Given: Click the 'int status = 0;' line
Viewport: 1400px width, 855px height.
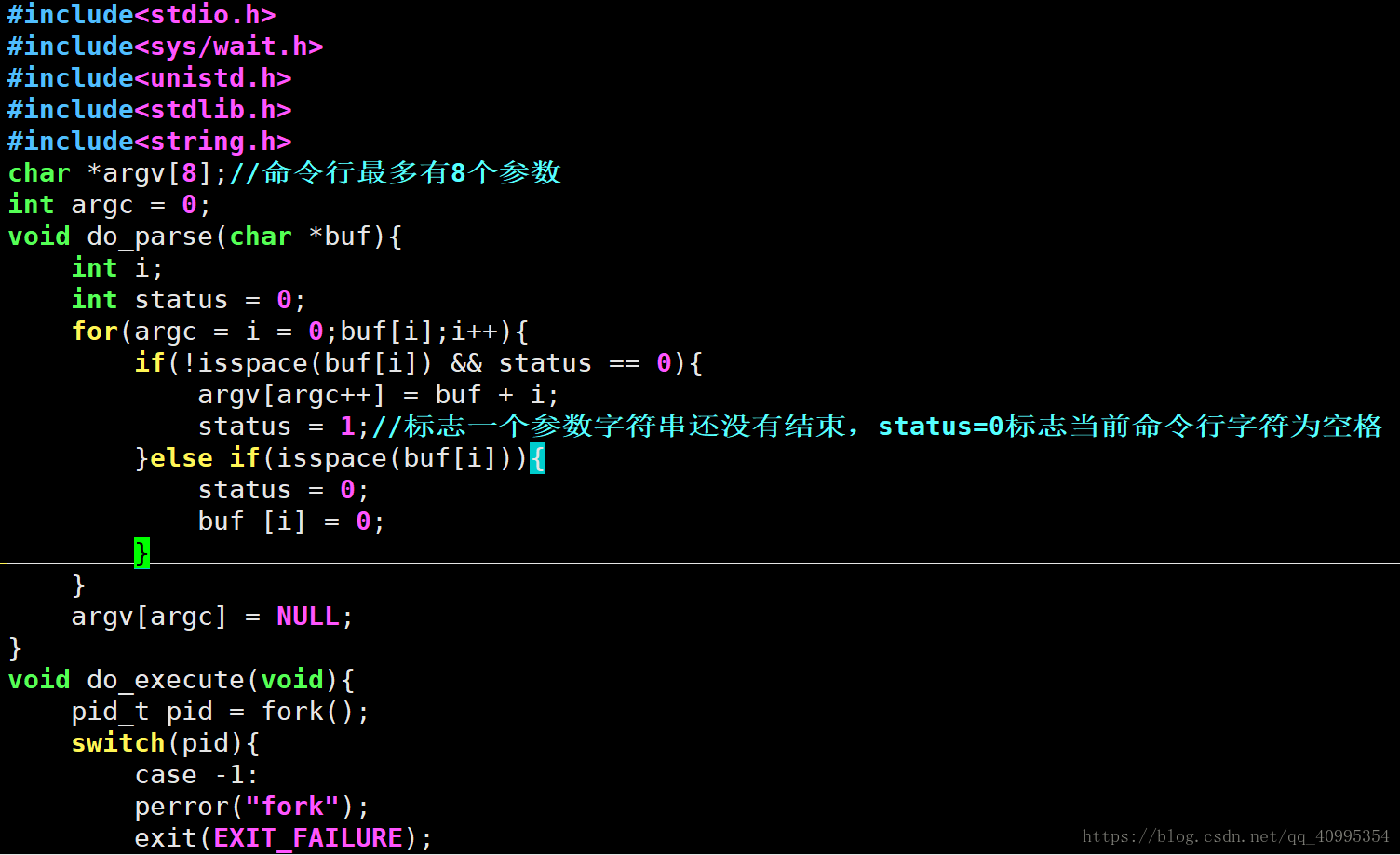Looking at the screenshot, I should coord(188,300).
